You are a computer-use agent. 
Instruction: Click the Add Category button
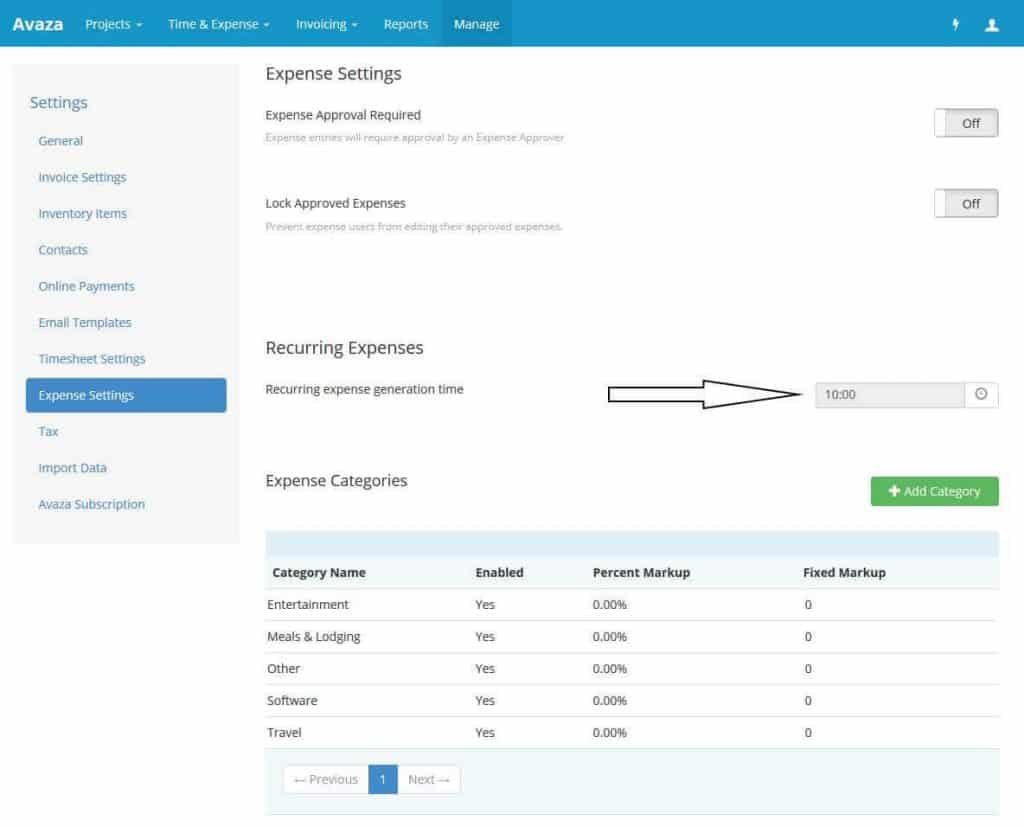(934, 491)
